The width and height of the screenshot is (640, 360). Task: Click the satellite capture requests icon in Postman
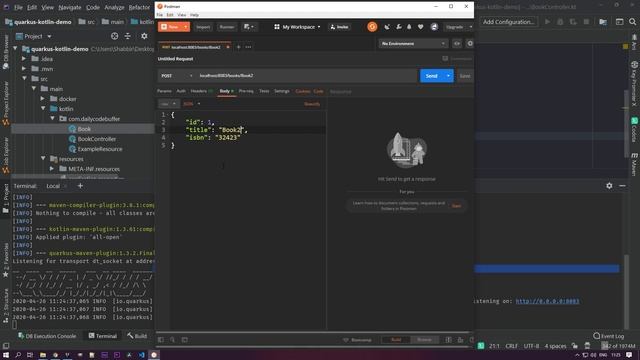(387, 27)
